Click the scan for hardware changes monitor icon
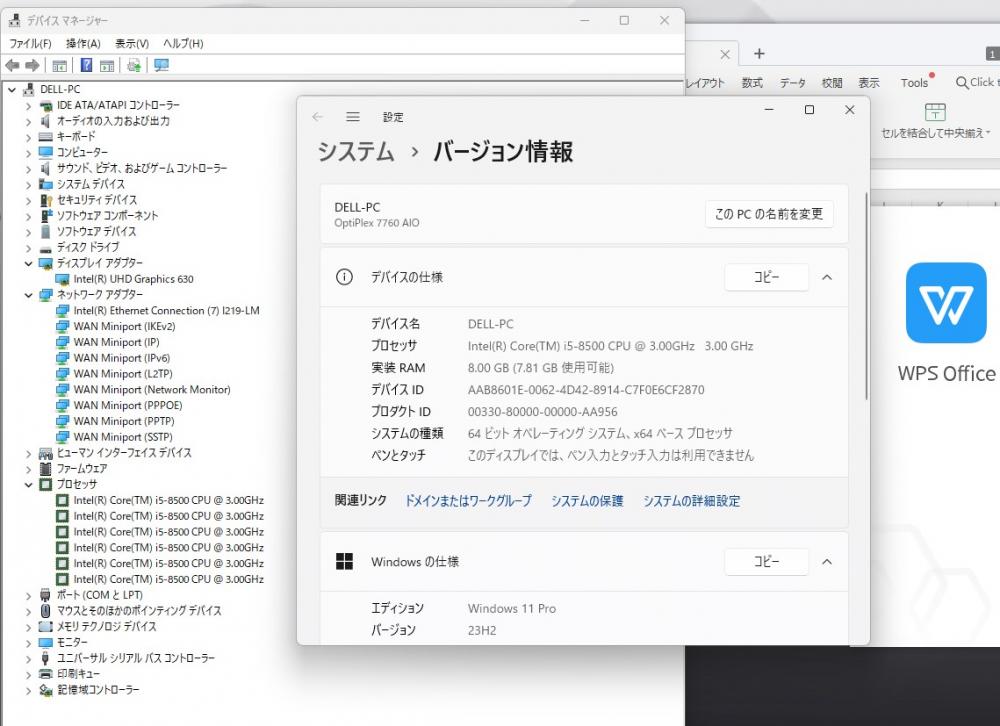Viewport: 1000px width, 726px height. (161, 65)
